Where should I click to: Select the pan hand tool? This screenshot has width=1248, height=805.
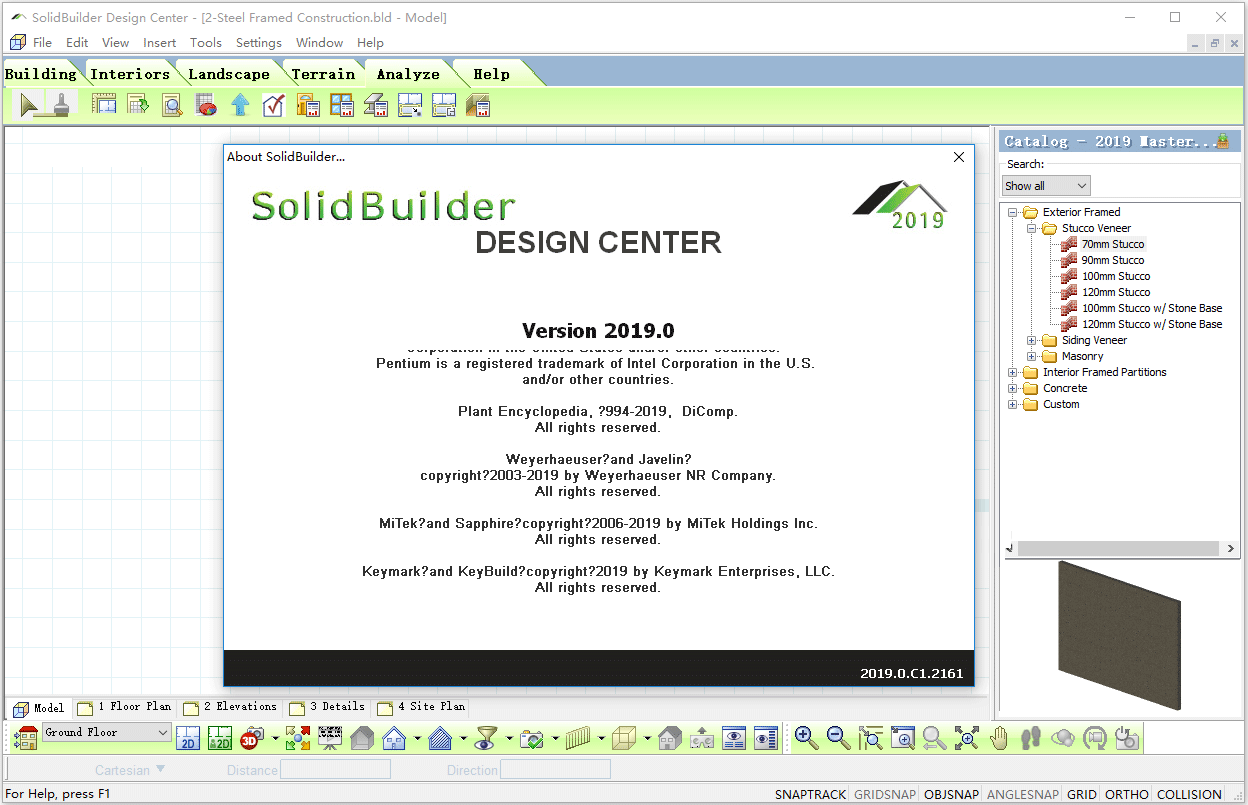pos(998,738)
